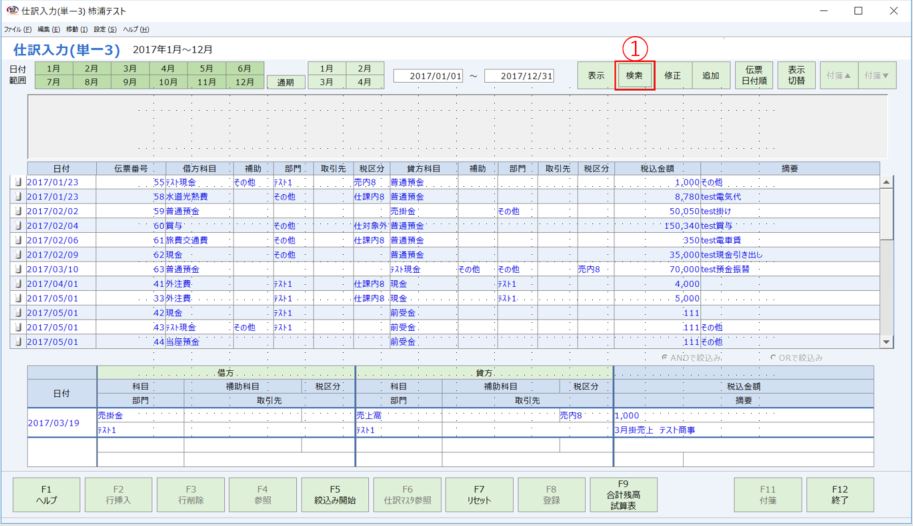Image resolution: width=913 pixels, height=526 pixels.
Task: Click the F8 登録 button
Action: (551, 495)
